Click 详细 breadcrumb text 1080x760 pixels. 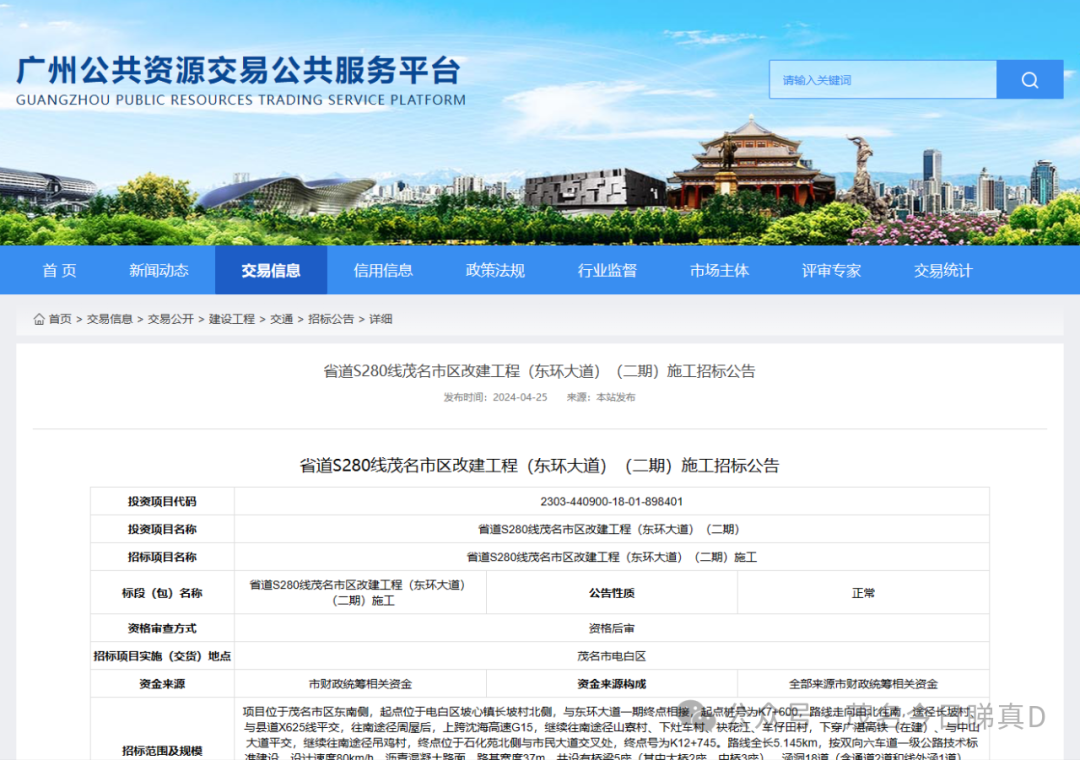[x=381, y=319]
